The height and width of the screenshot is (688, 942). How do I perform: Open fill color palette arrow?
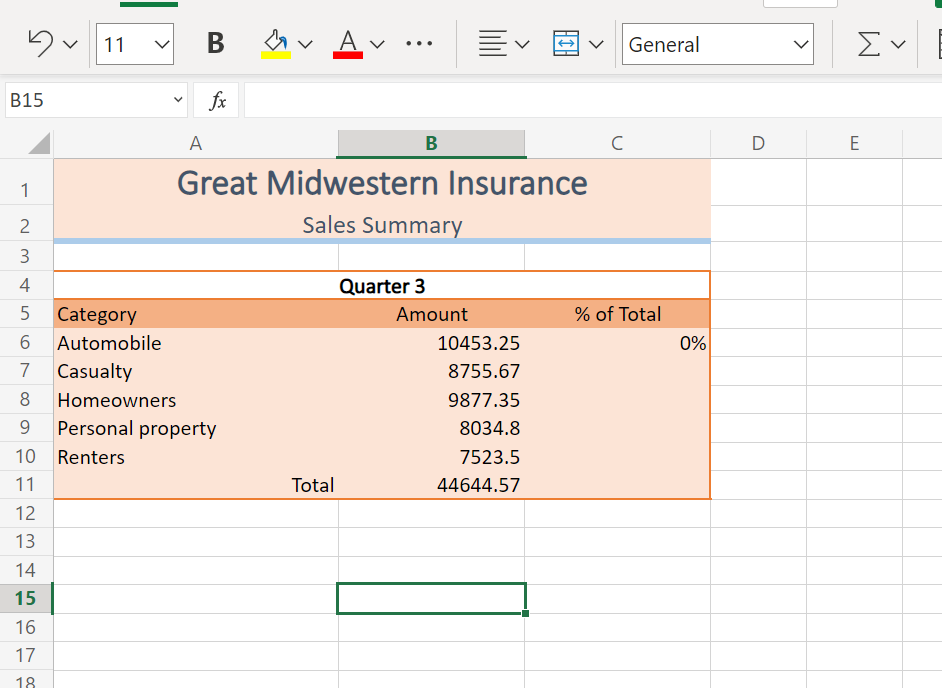point(305,44)
